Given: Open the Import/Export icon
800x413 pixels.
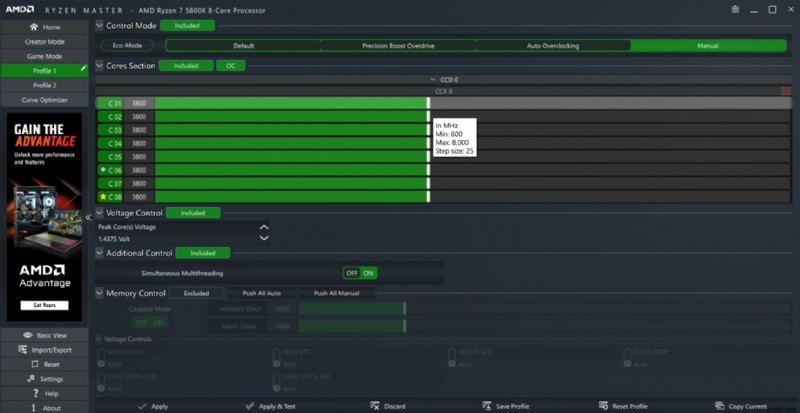Looking at the screenshot, I should [x=22, y=350].
